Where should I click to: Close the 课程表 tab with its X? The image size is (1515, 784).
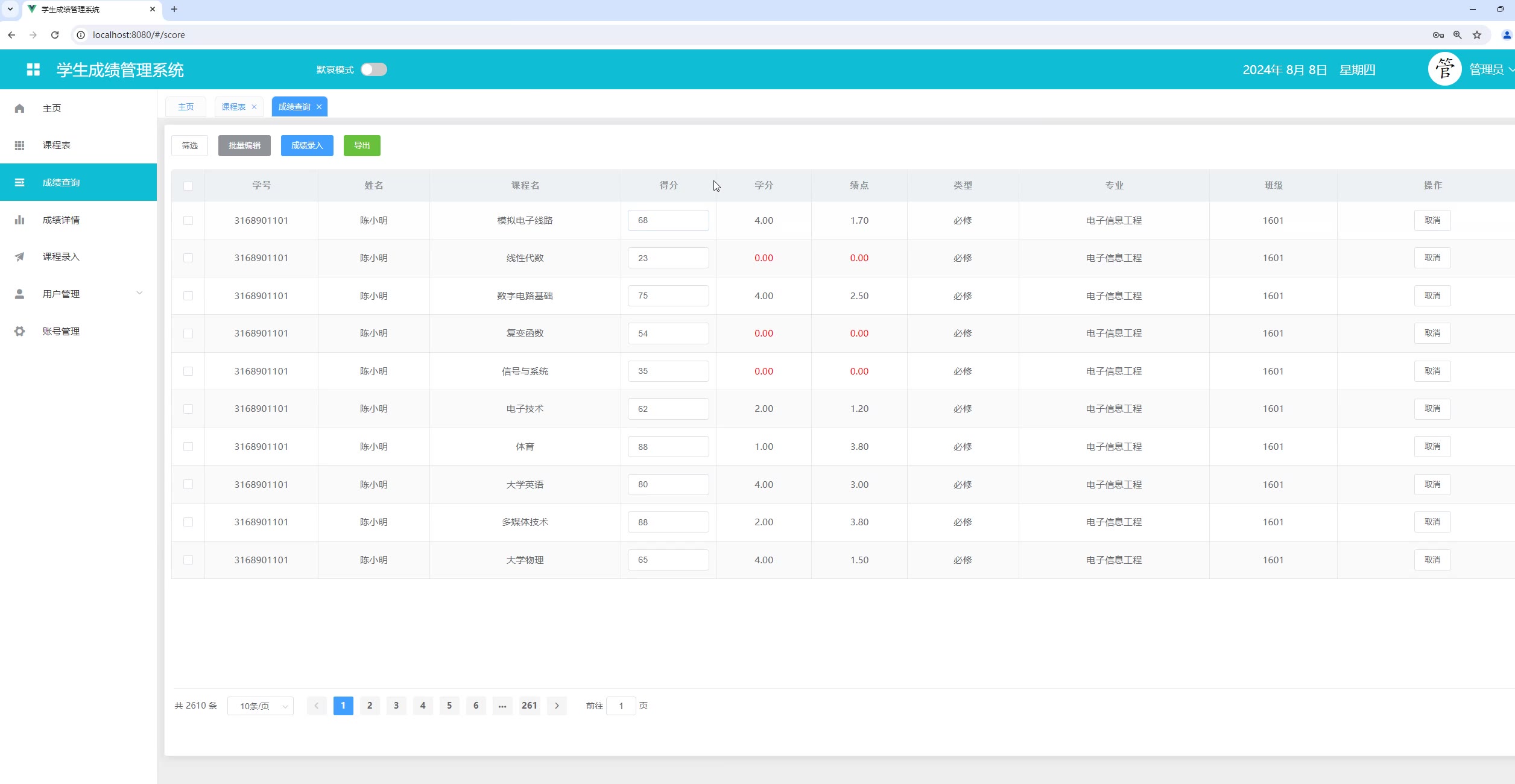click(x=254, y=107)
